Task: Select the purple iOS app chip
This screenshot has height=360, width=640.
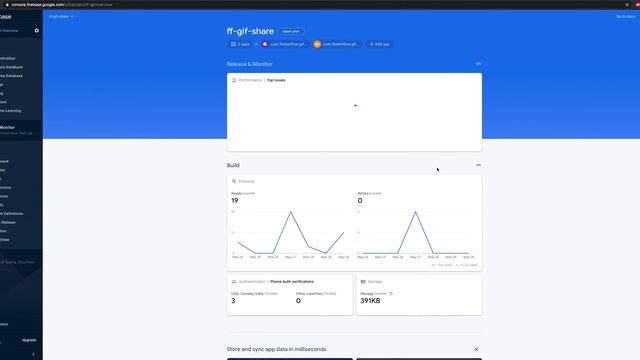Action: tap(284, 44)
